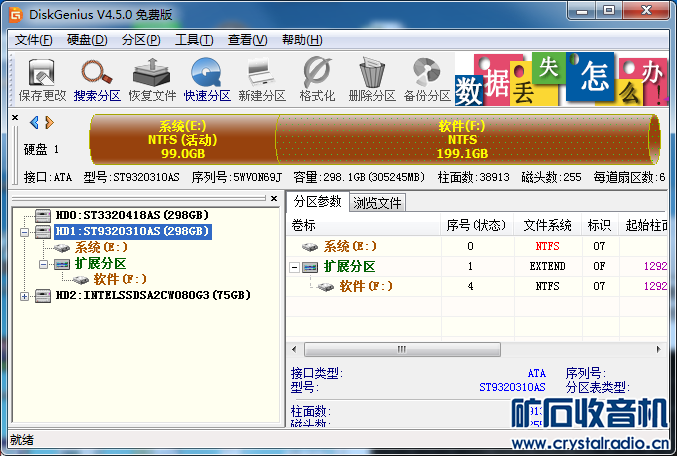The height and width of the screenshot is (456, 677).
Task: Click the red NTFS cell of 系统(E:)
Action: tap(547, 247)
